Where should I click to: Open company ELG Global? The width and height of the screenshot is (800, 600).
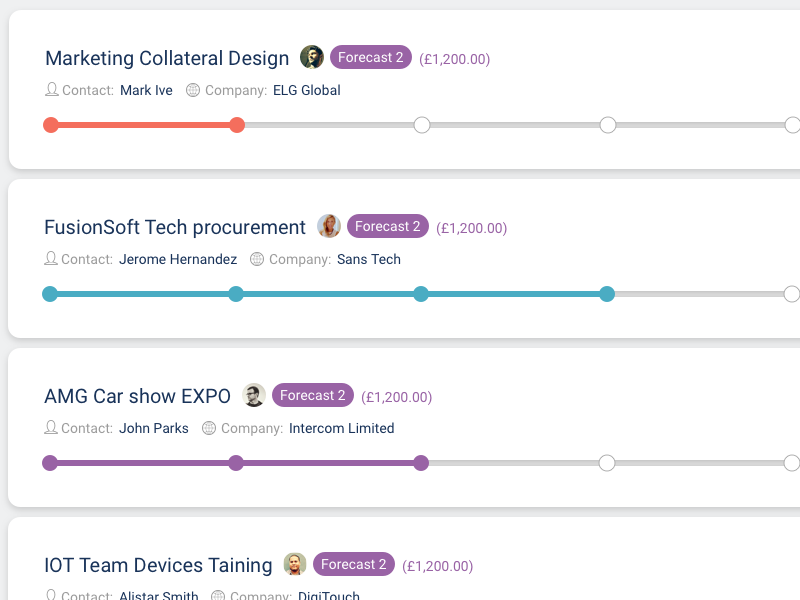(306, 90)
